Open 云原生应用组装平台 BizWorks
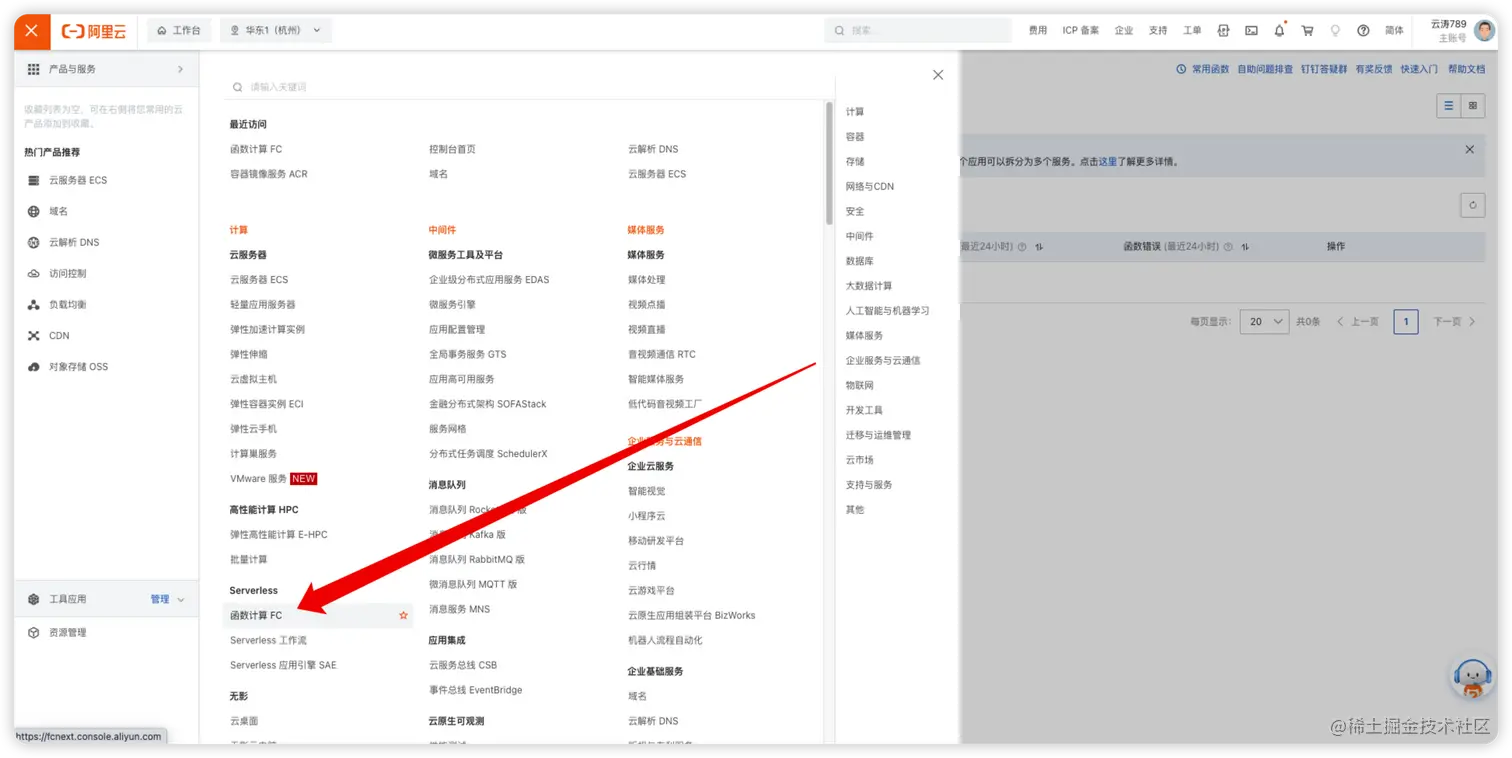This screenshot has width=1512, height=758. click(x=691, y=616)
